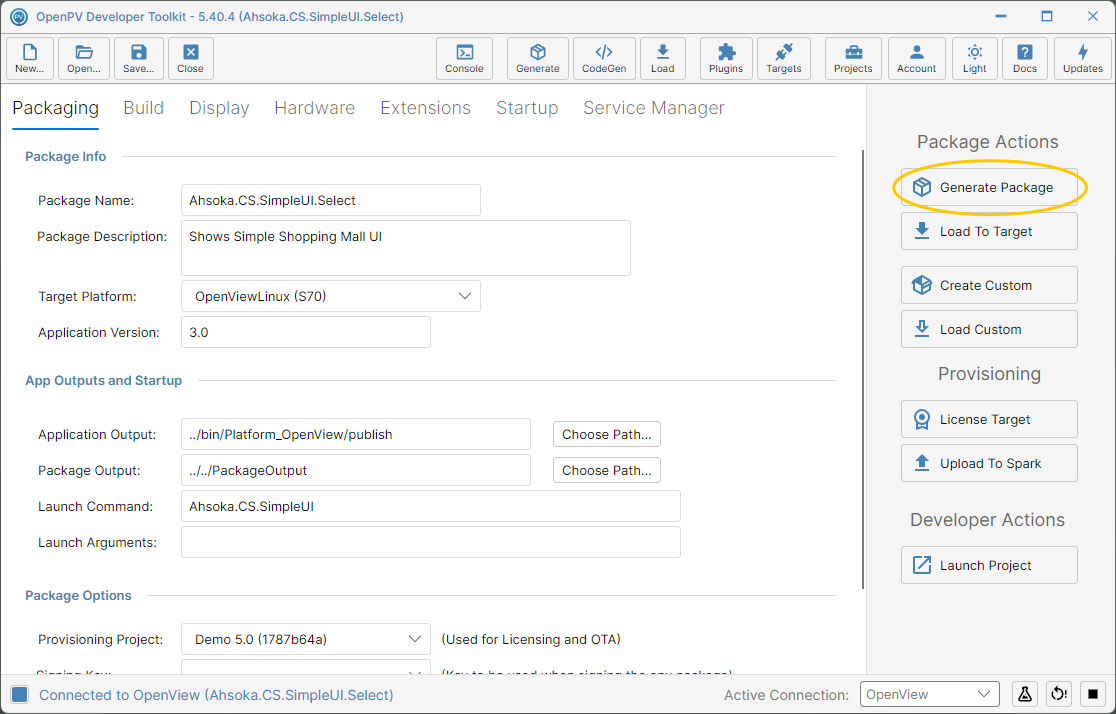
Task: Click the Generate Package button
Action: 989,187
